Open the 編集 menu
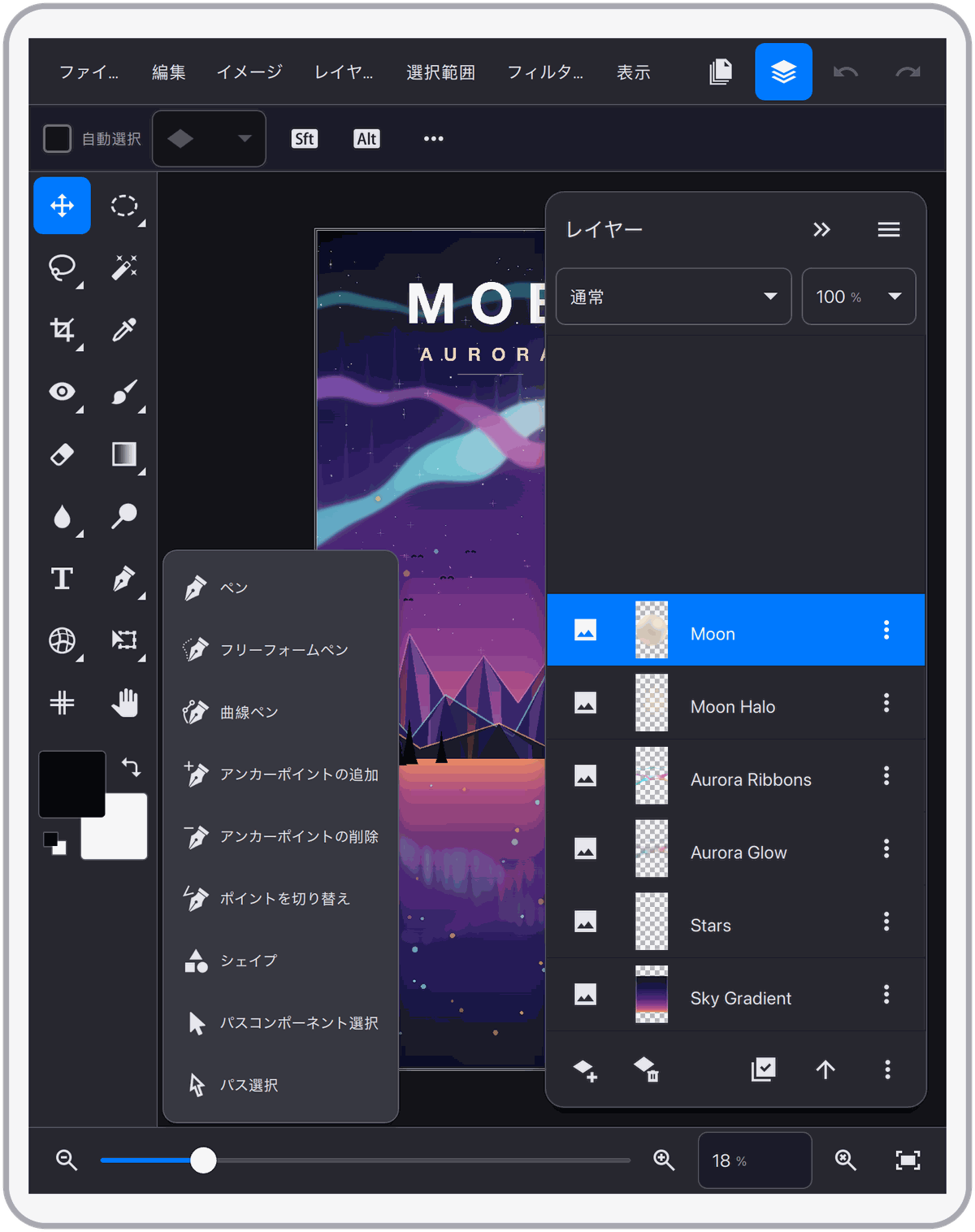 point(169,72)
